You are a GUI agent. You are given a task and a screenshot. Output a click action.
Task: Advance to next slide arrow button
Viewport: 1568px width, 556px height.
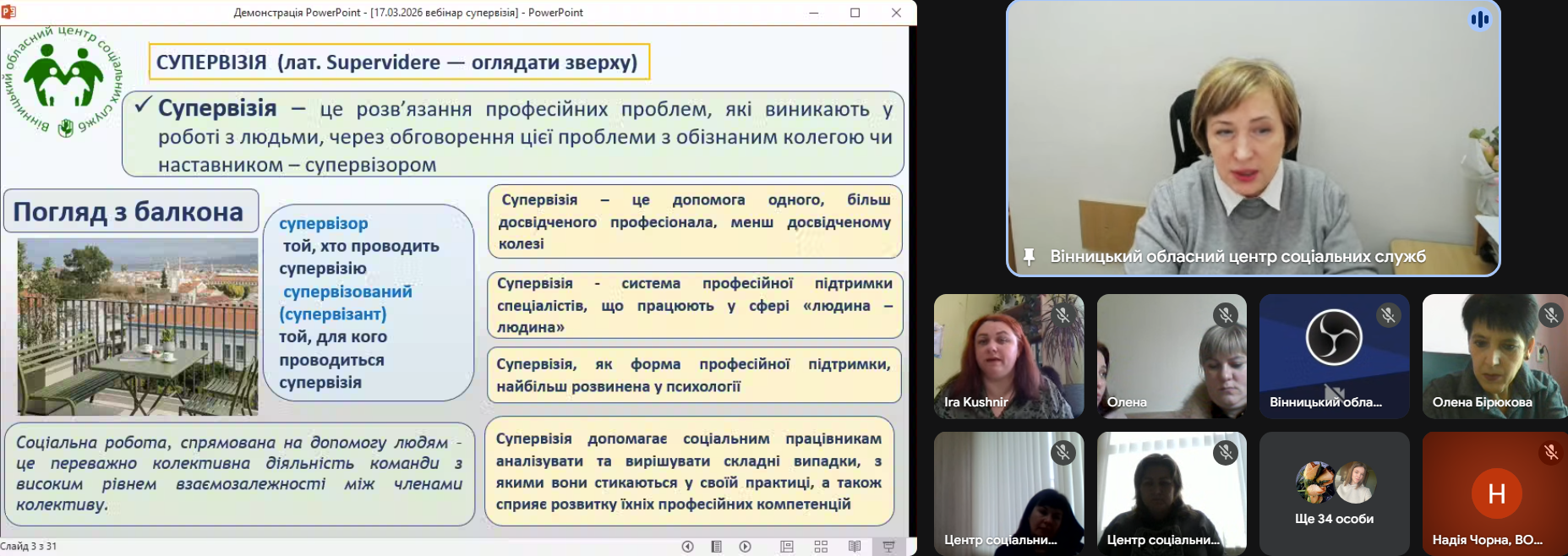(x=745, y=547)
